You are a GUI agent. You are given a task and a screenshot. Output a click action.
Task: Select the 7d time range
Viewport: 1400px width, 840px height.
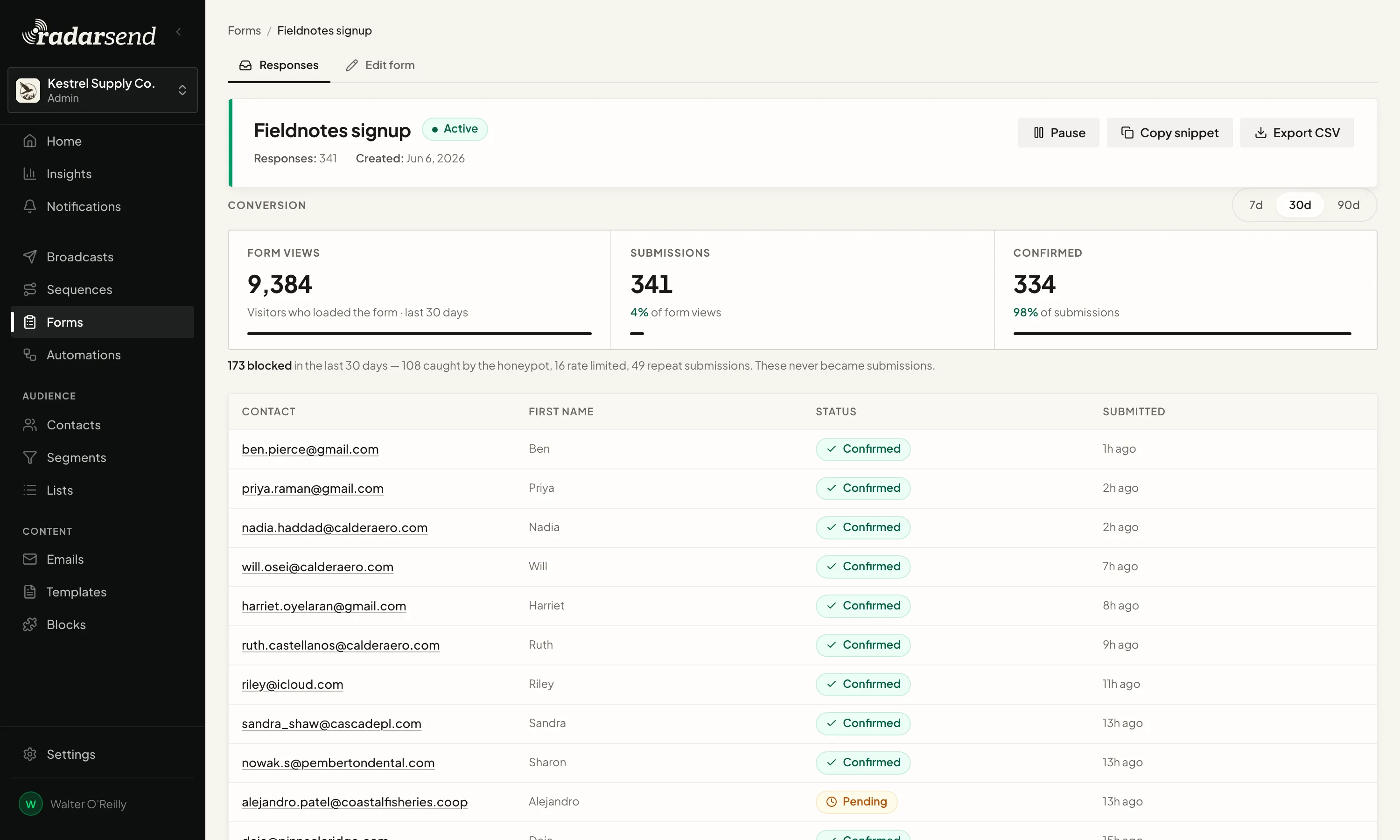pos(1256,205)
